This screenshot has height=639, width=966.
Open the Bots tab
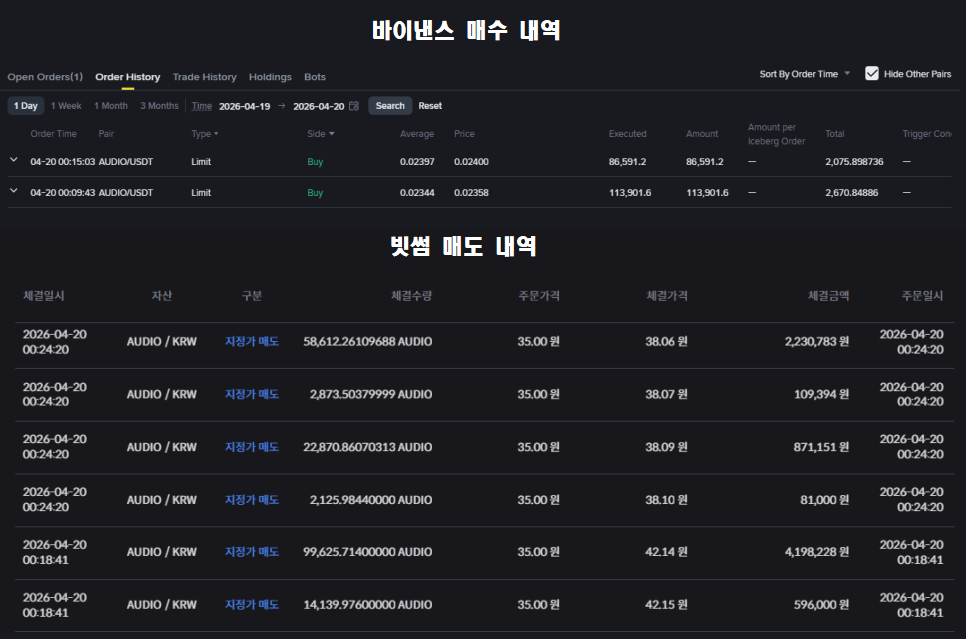pos(315,77)
